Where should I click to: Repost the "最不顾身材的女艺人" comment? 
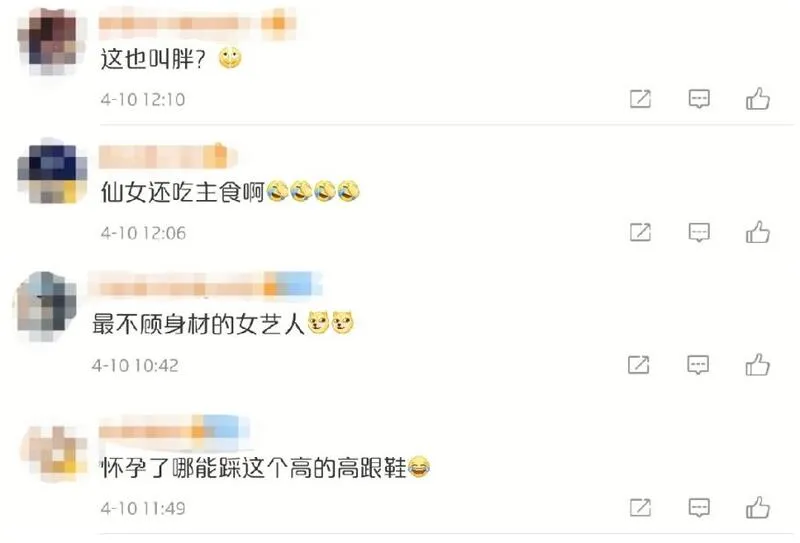pos(639,365)
